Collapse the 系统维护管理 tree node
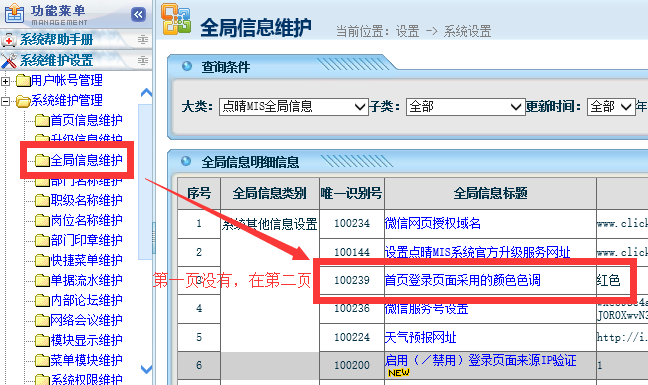The width and height of the screenshot is (648, 385). [5, 101]
